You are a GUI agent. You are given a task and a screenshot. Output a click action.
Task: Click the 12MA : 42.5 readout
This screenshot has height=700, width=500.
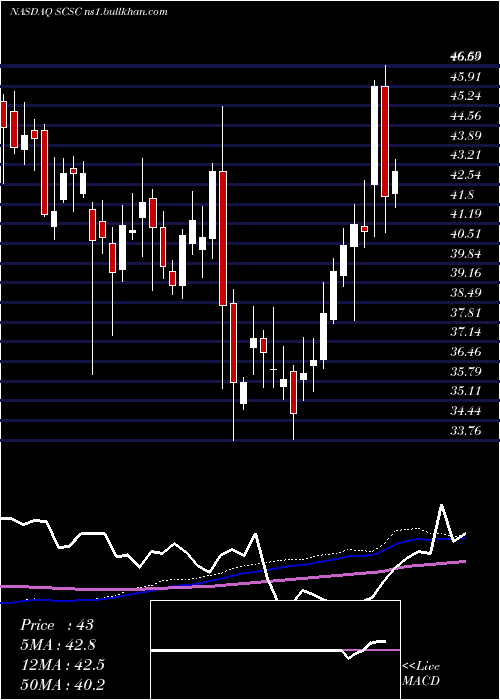[62, 665]
